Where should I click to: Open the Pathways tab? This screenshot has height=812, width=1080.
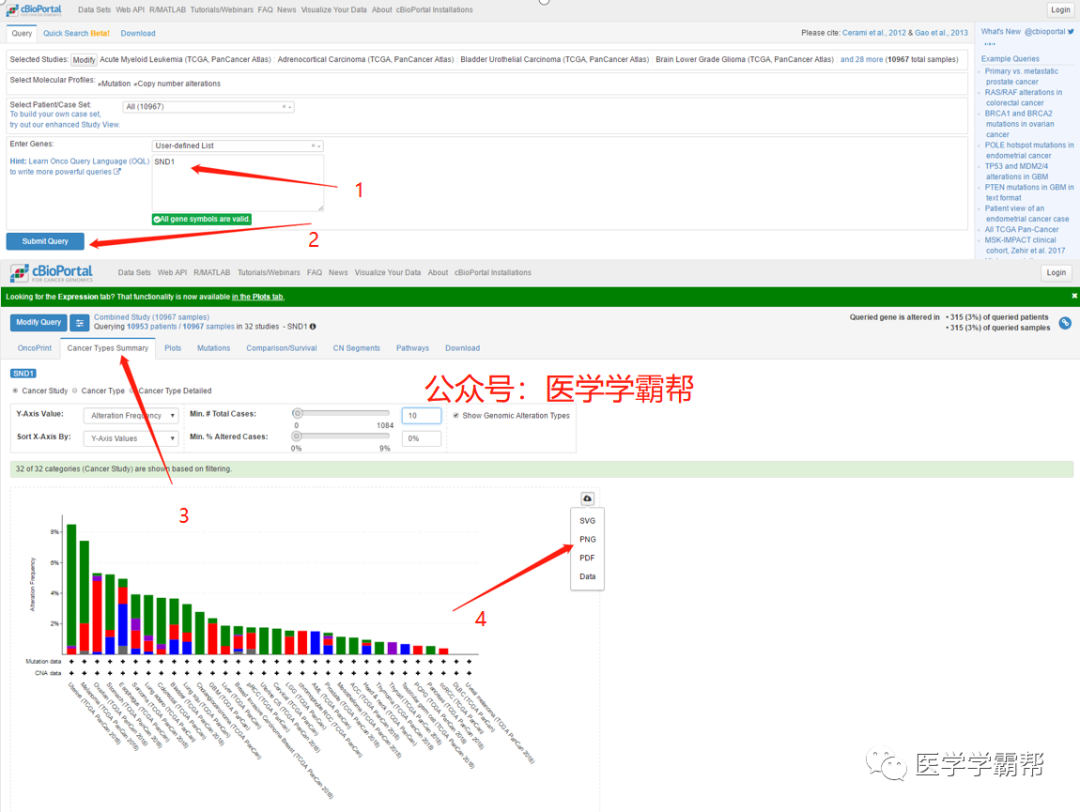click(x=413, y=348)
